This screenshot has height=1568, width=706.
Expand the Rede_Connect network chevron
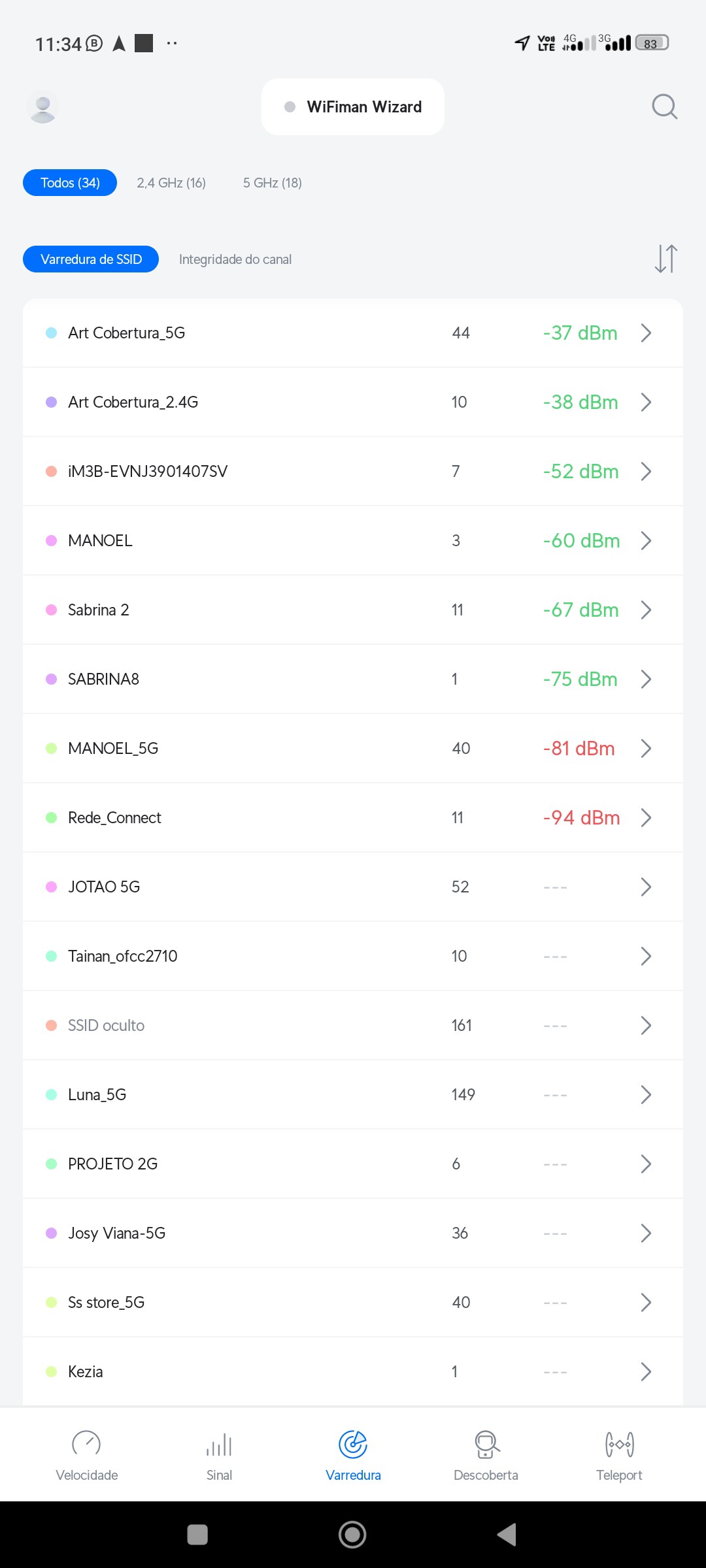click(646, 818)
